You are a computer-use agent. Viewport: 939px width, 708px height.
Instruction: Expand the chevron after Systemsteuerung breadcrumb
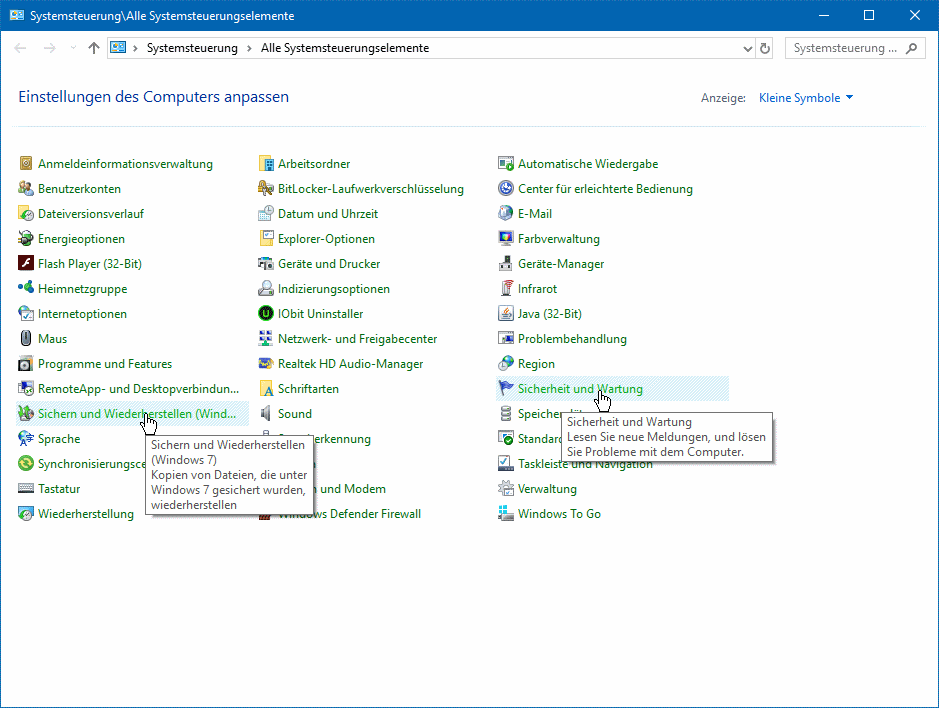click(249, 48)
